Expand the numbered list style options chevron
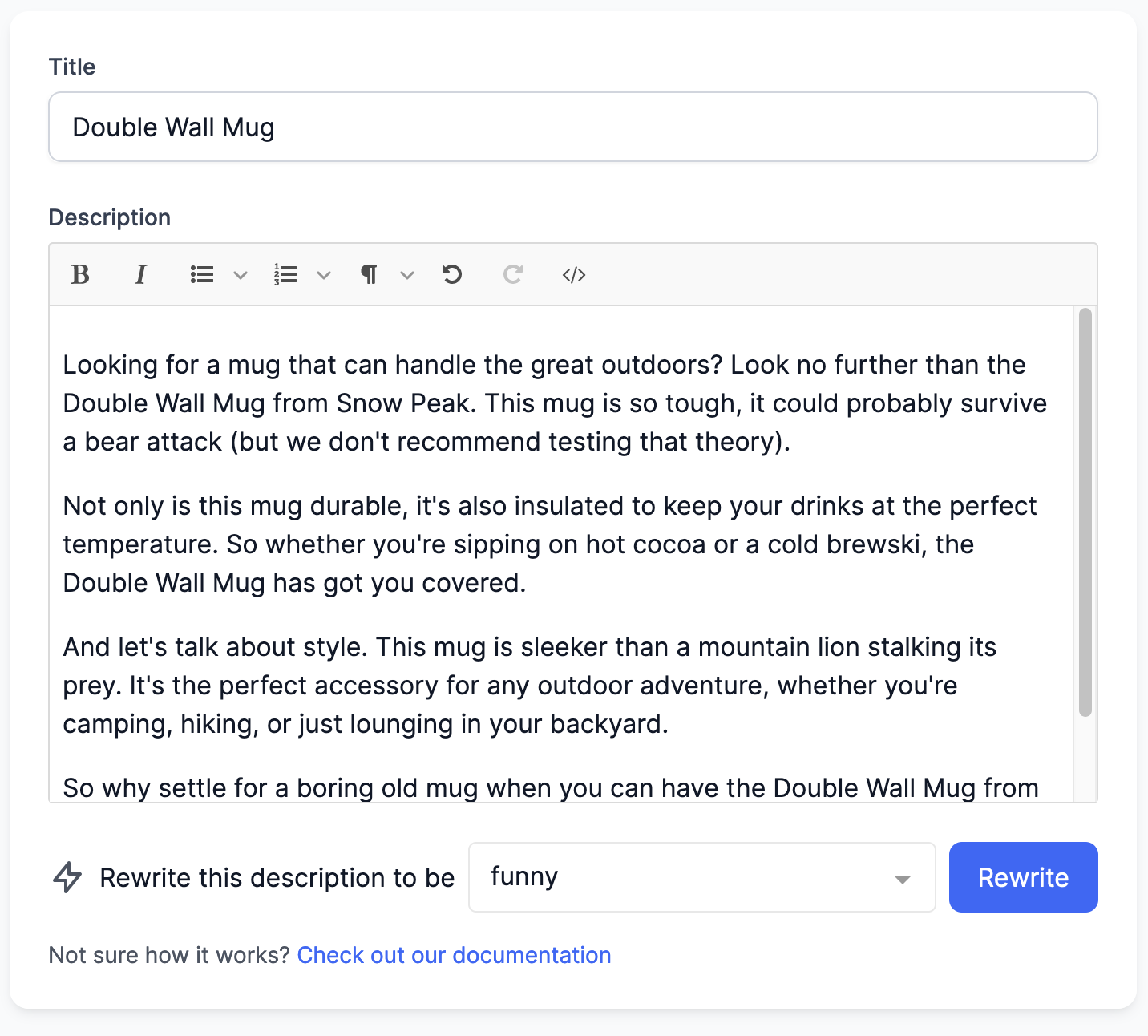This screenshot has height=1036, width=1148. coord(324,276)
